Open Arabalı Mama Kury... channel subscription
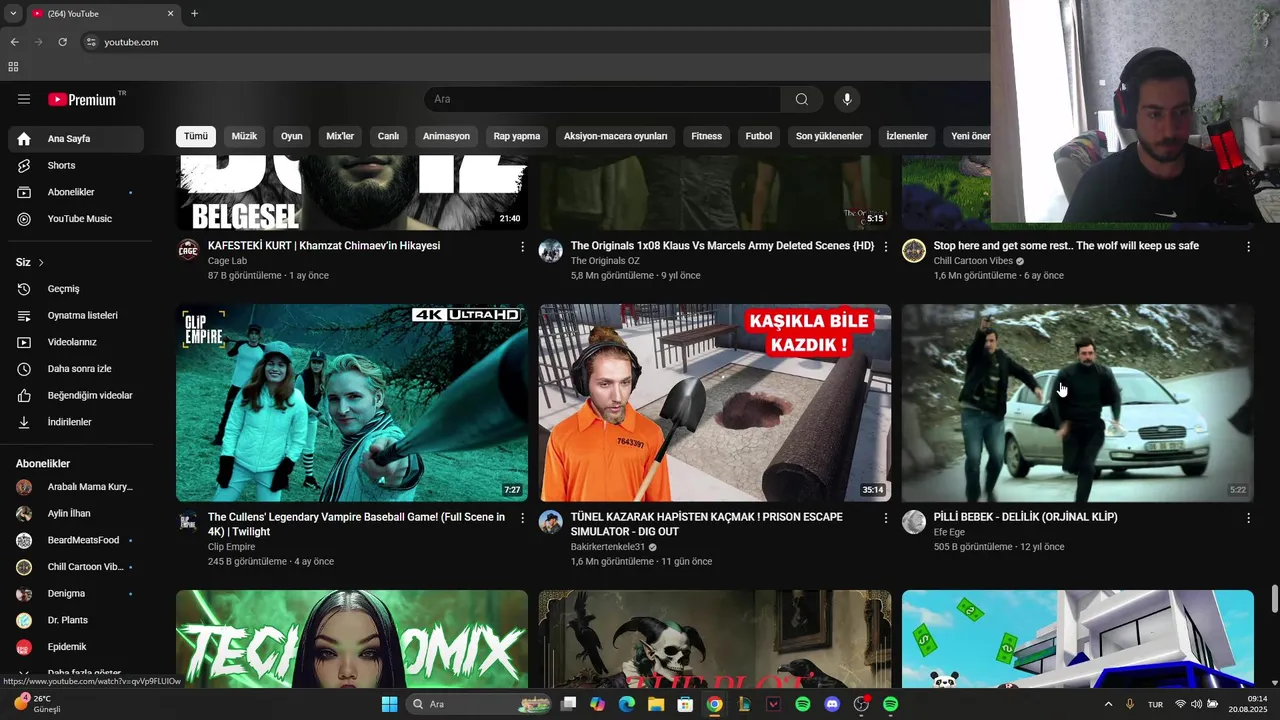The width and height of the screenshot is (1280, 720). (x=76, y=487)
